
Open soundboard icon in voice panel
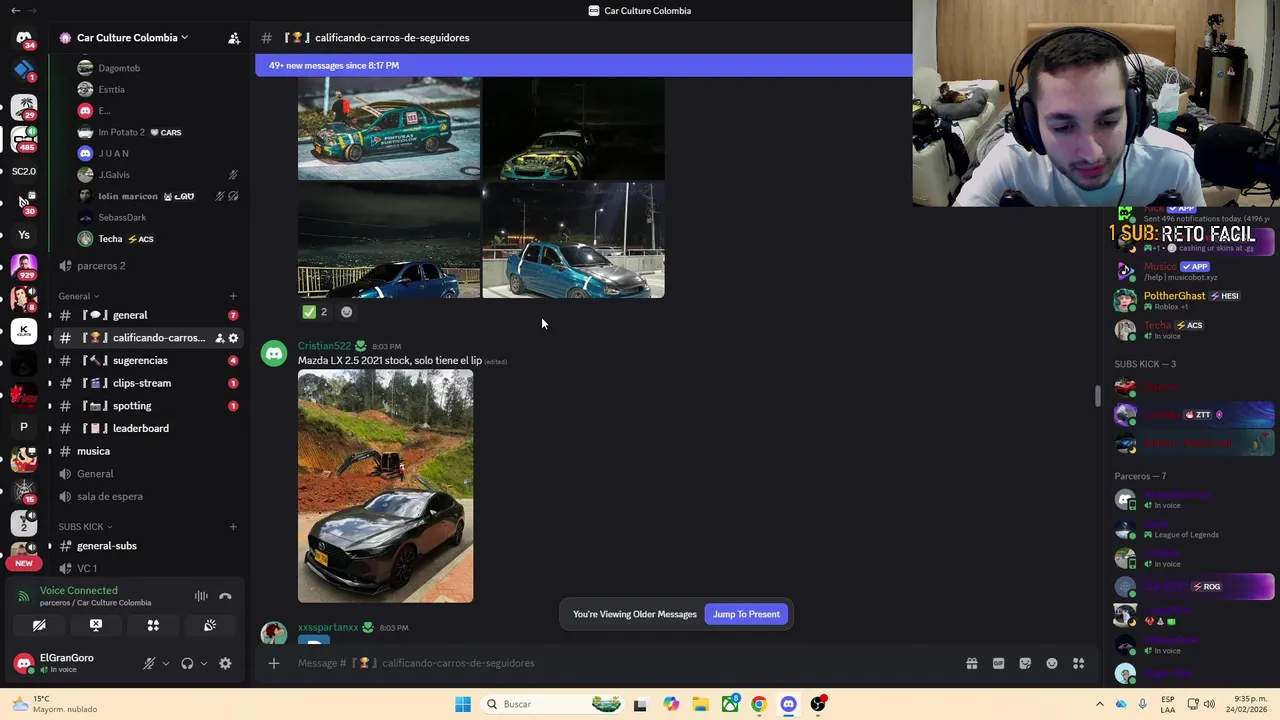click(x=210, y=625)
